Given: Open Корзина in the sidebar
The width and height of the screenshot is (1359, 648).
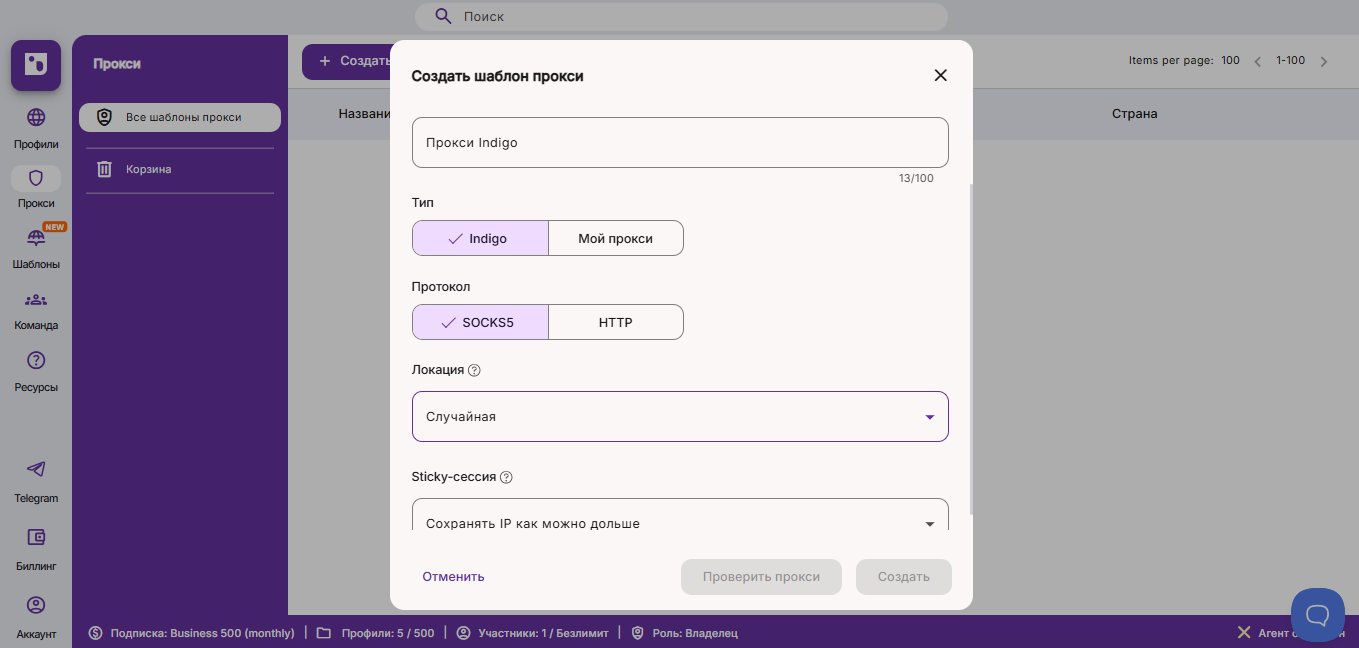Looking at the screenshot, I should point(180,169).
